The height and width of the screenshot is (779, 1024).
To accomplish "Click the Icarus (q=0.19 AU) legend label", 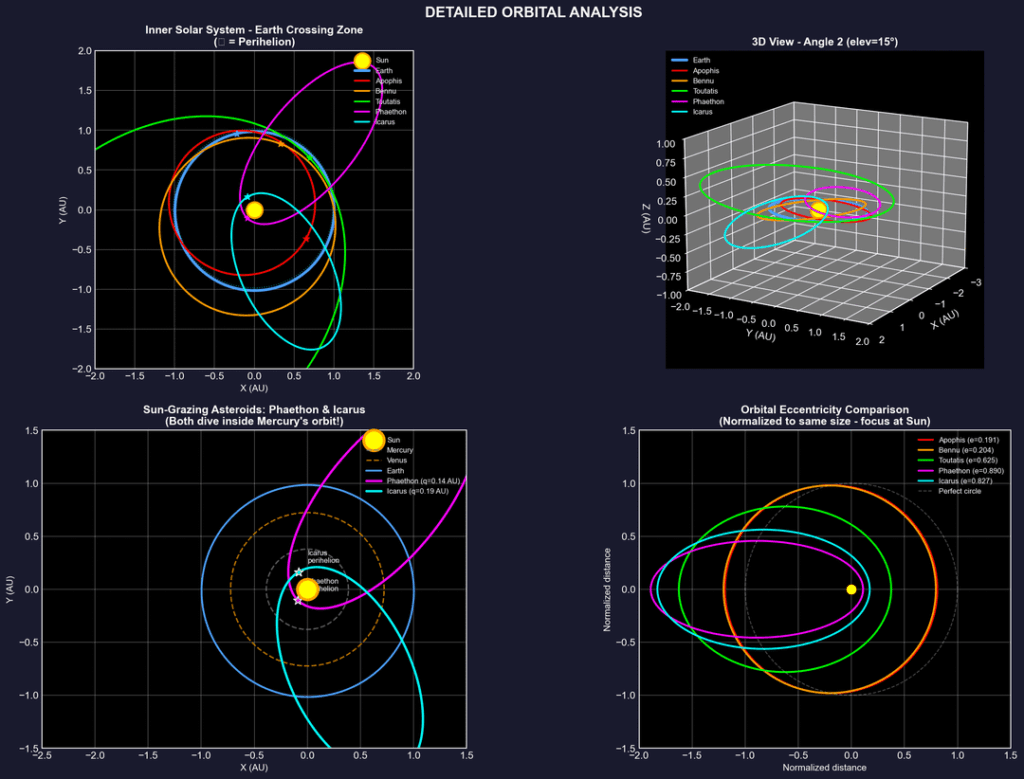I will [x=420, y=491].
